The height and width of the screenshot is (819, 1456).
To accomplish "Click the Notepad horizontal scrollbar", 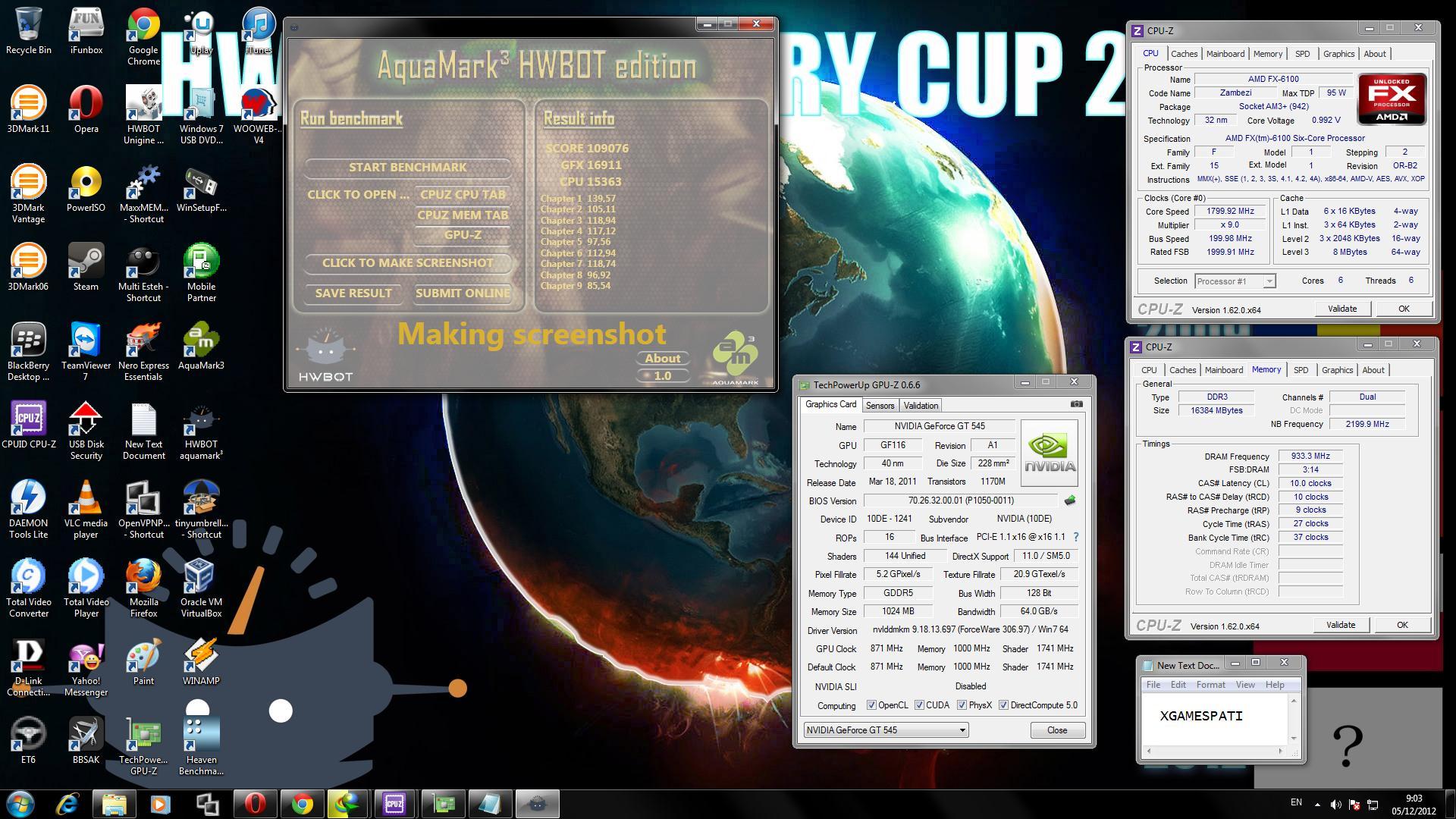I will pyautogui.click(x=1215, y=751).
